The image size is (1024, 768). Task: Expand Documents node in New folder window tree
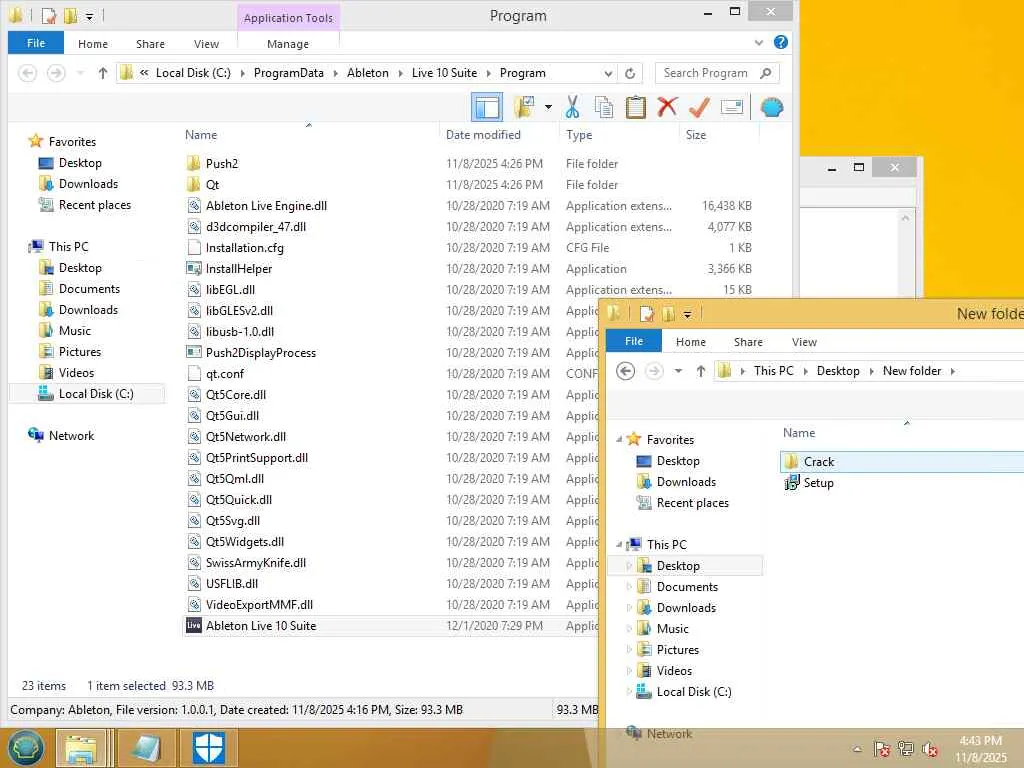[x=629, y=586]
